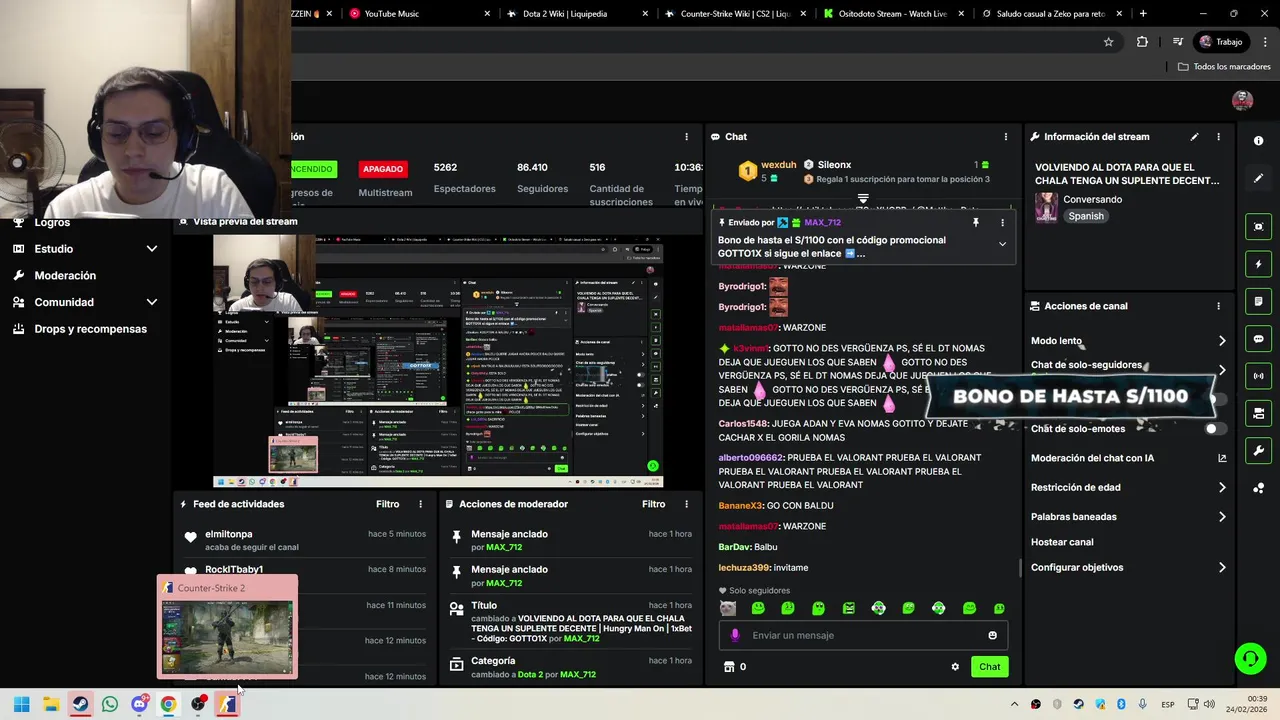This screenshot has height=720, width=1280.
Task: Bookmark this page with the star icon
Action: 1108,42
